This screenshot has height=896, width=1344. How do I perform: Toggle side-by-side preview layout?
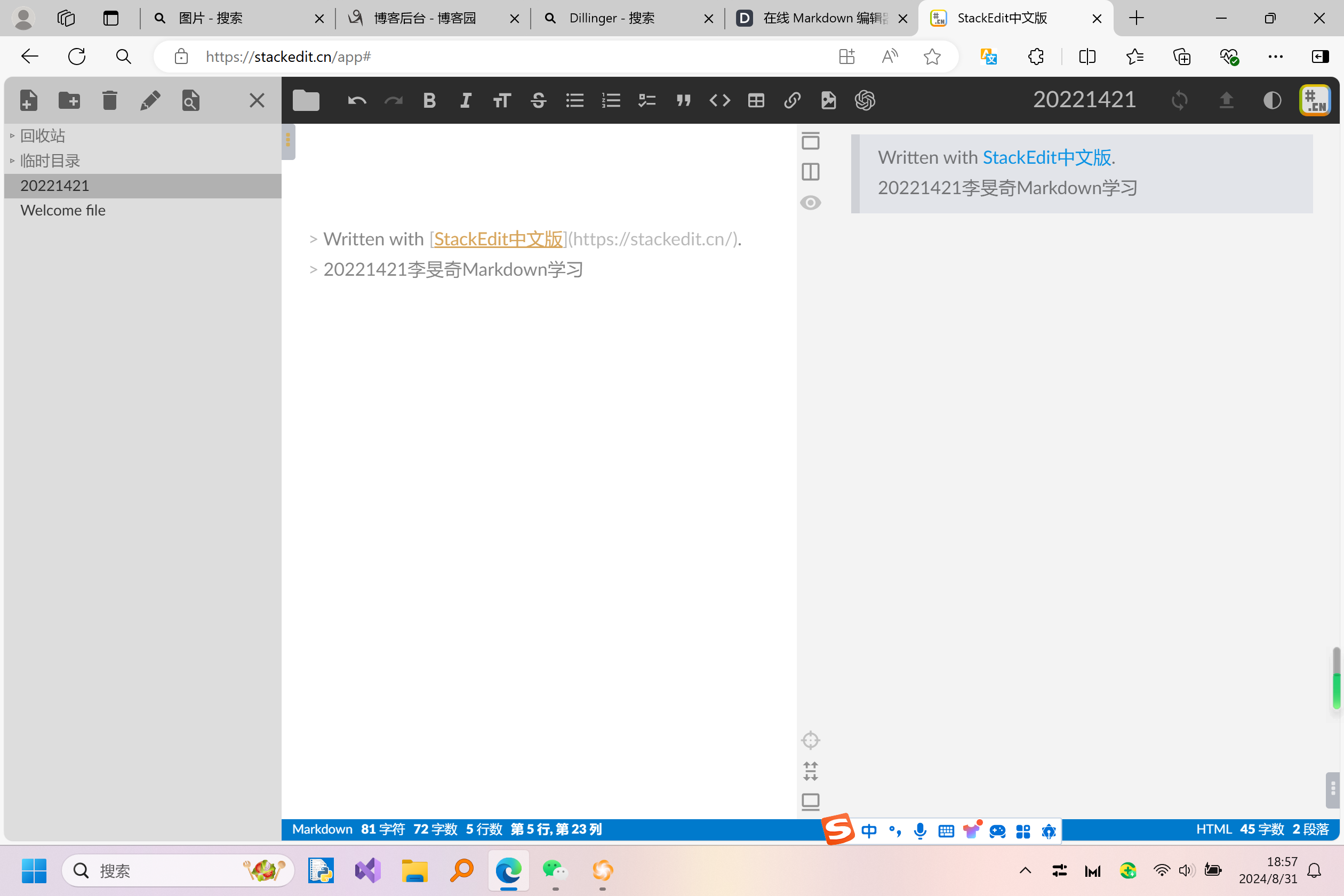pyautogui.click(x=810, y=171)
